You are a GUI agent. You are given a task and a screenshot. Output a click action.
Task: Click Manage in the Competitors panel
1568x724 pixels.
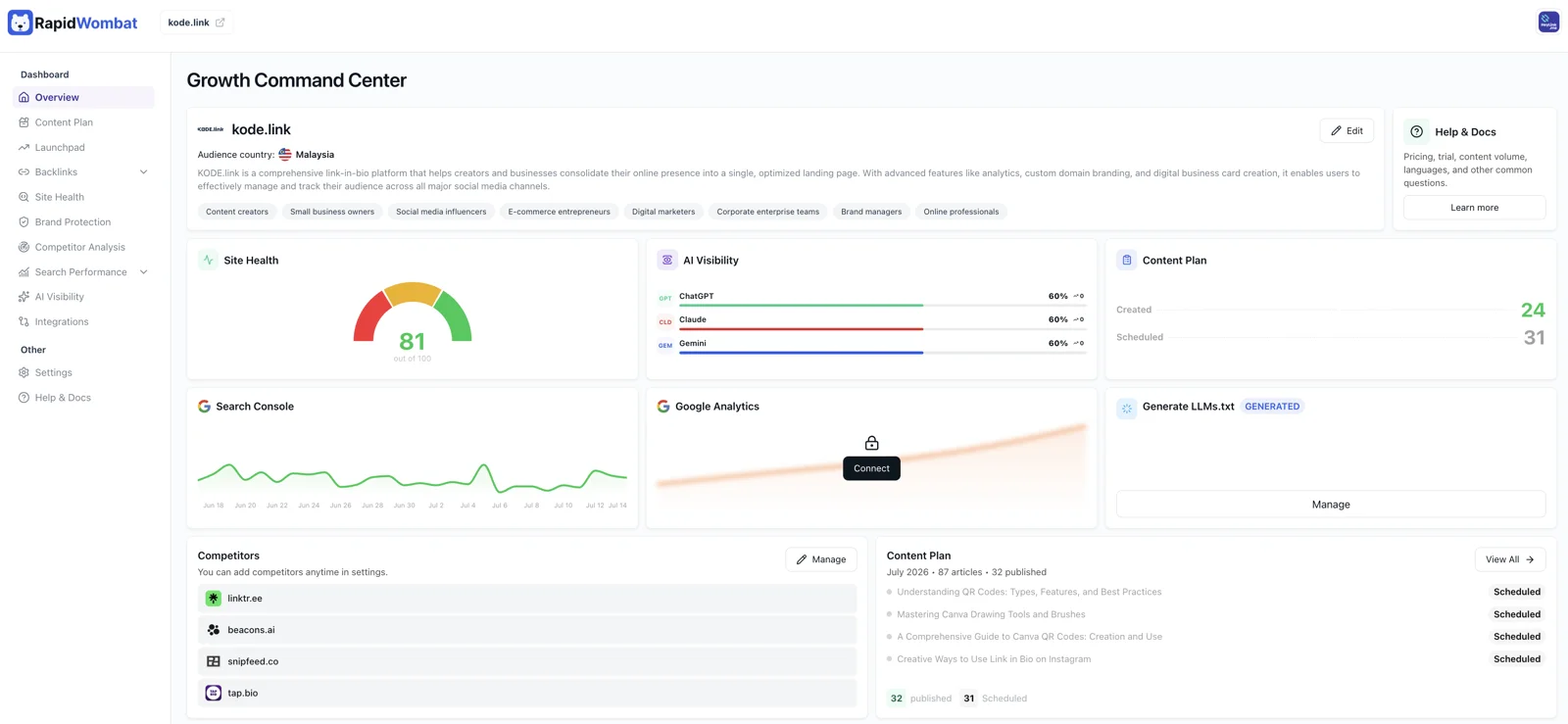(821, 559)
